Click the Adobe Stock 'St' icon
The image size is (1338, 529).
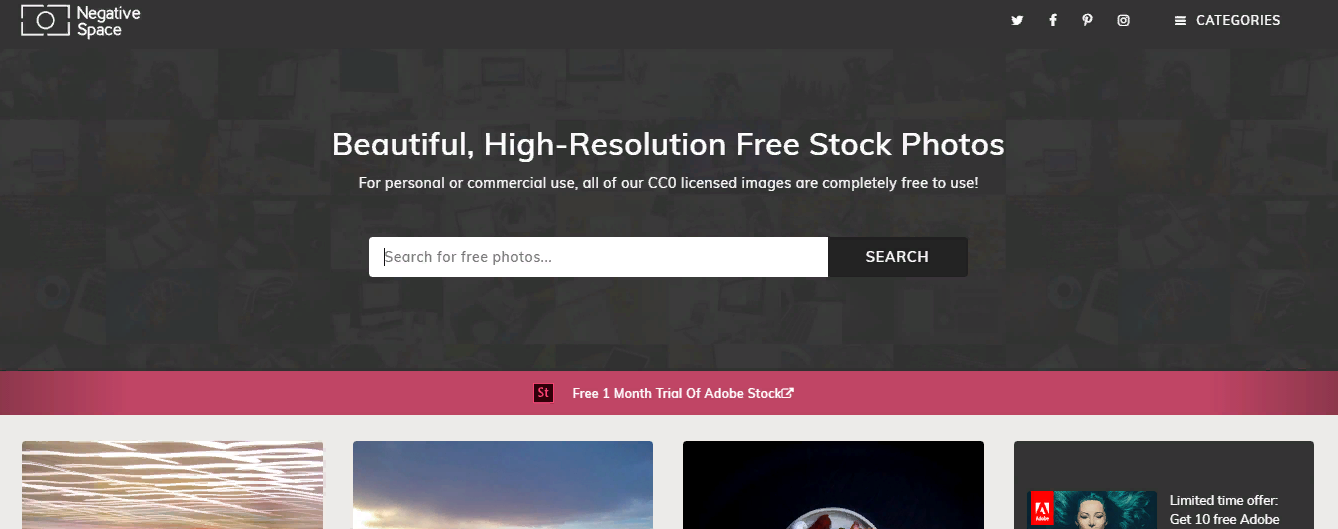click(x=543, y=393)
